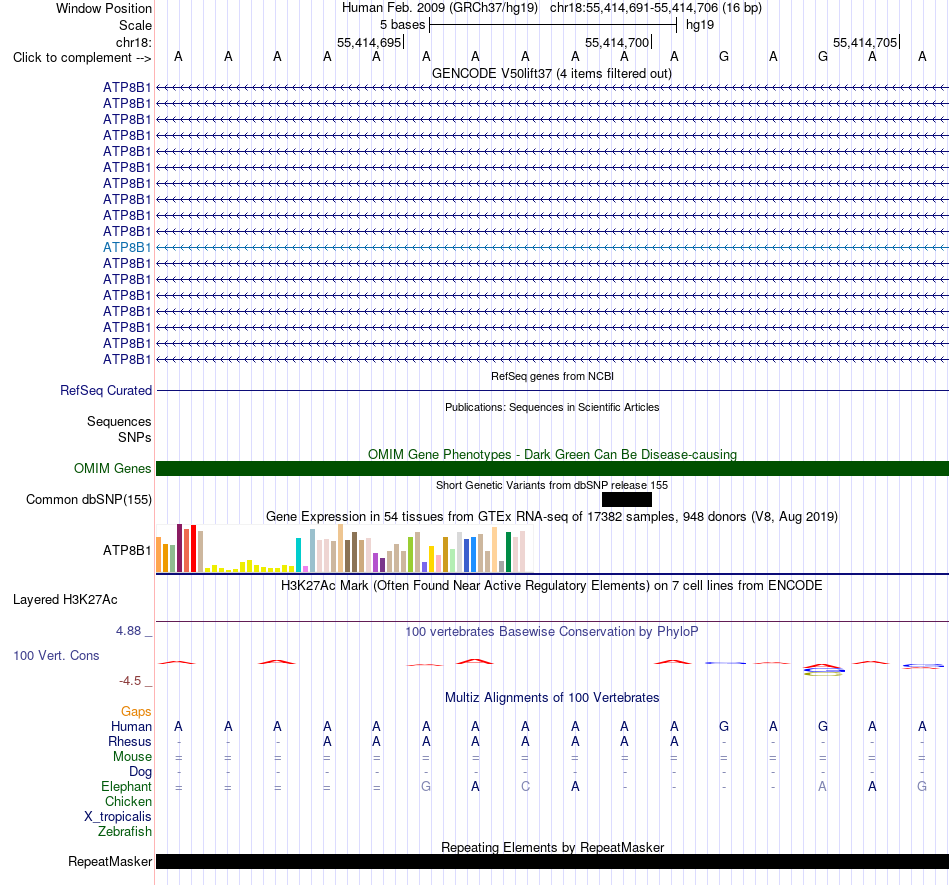This screenshot has height=885, width=950.
Task: Click the Sequences subtrack label
Action: (x=119, y=422)
